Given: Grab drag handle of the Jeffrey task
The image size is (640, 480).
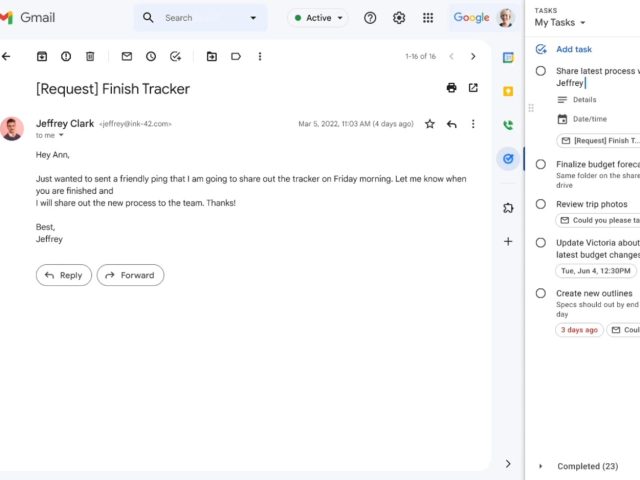Looking at the screenshot, I should [531, 108].
